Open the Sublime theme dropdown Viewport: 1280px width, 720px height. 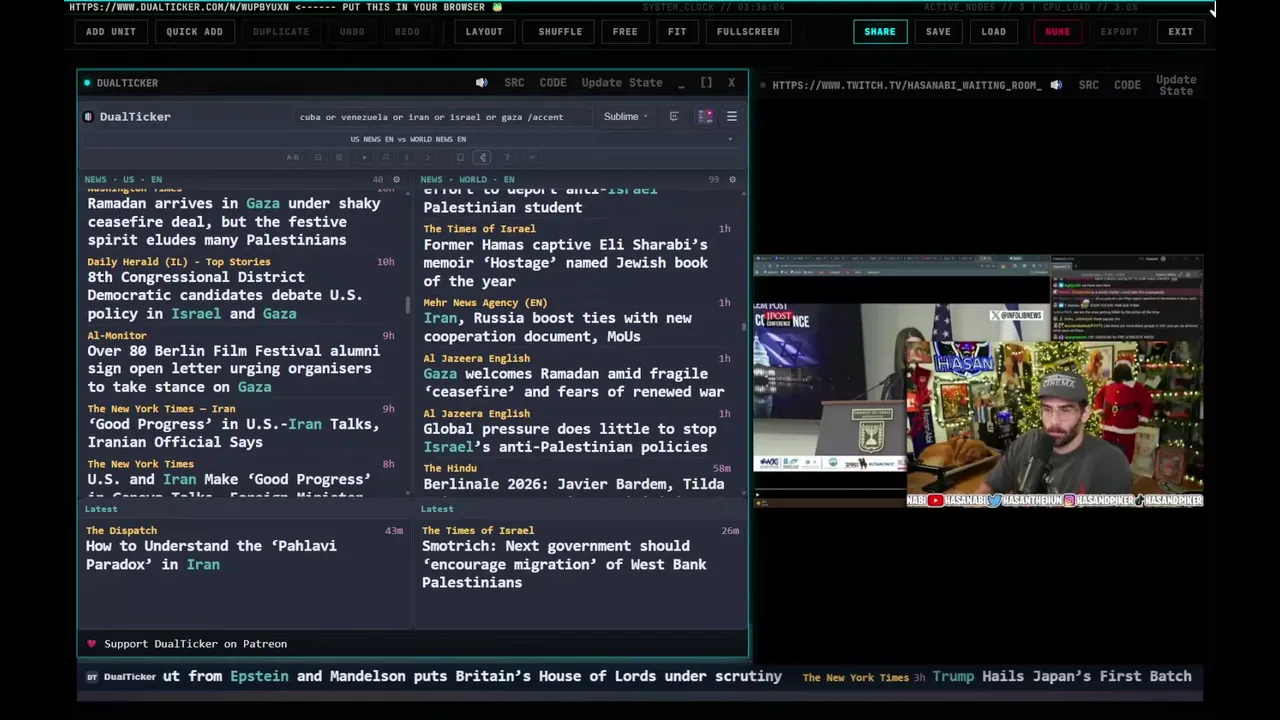625,117
